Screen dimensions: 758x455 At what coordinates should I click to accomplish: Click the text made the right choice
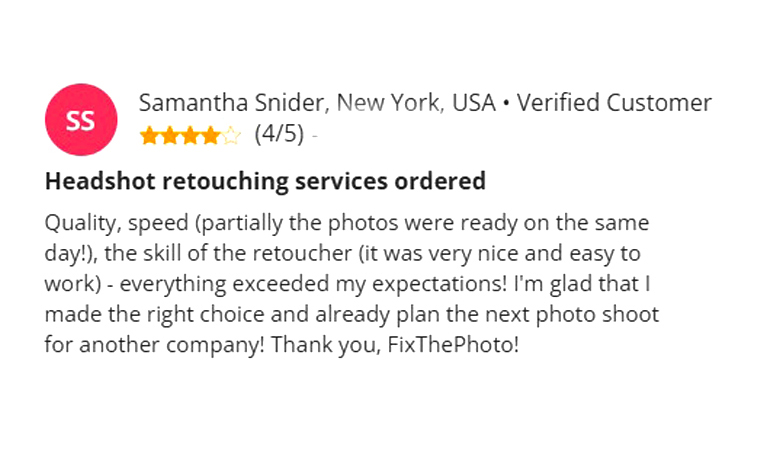pyautogui.click(x=155, y=315)
